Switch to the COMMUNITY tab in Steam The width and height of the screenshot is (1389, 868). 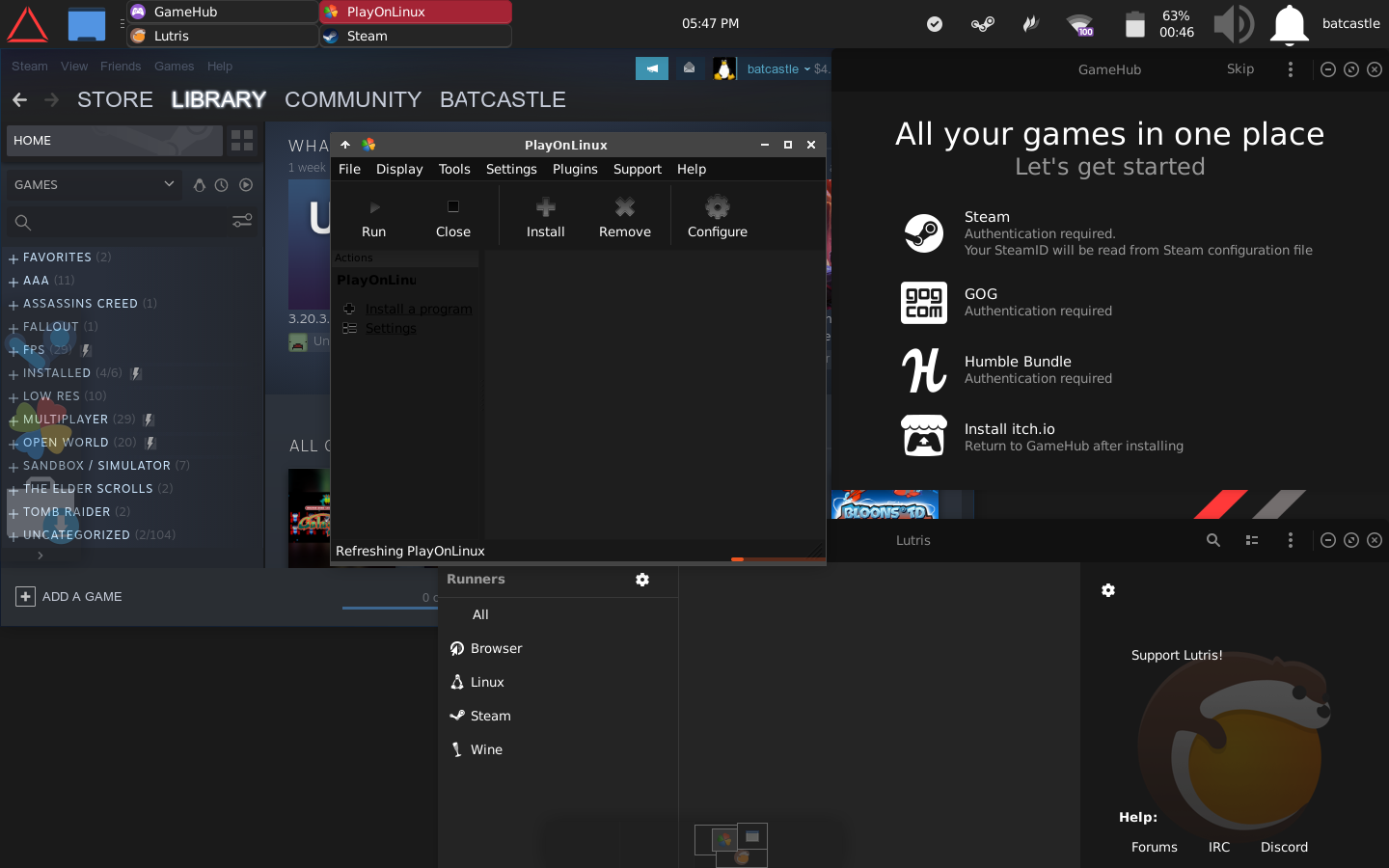(x=353, y=99)
